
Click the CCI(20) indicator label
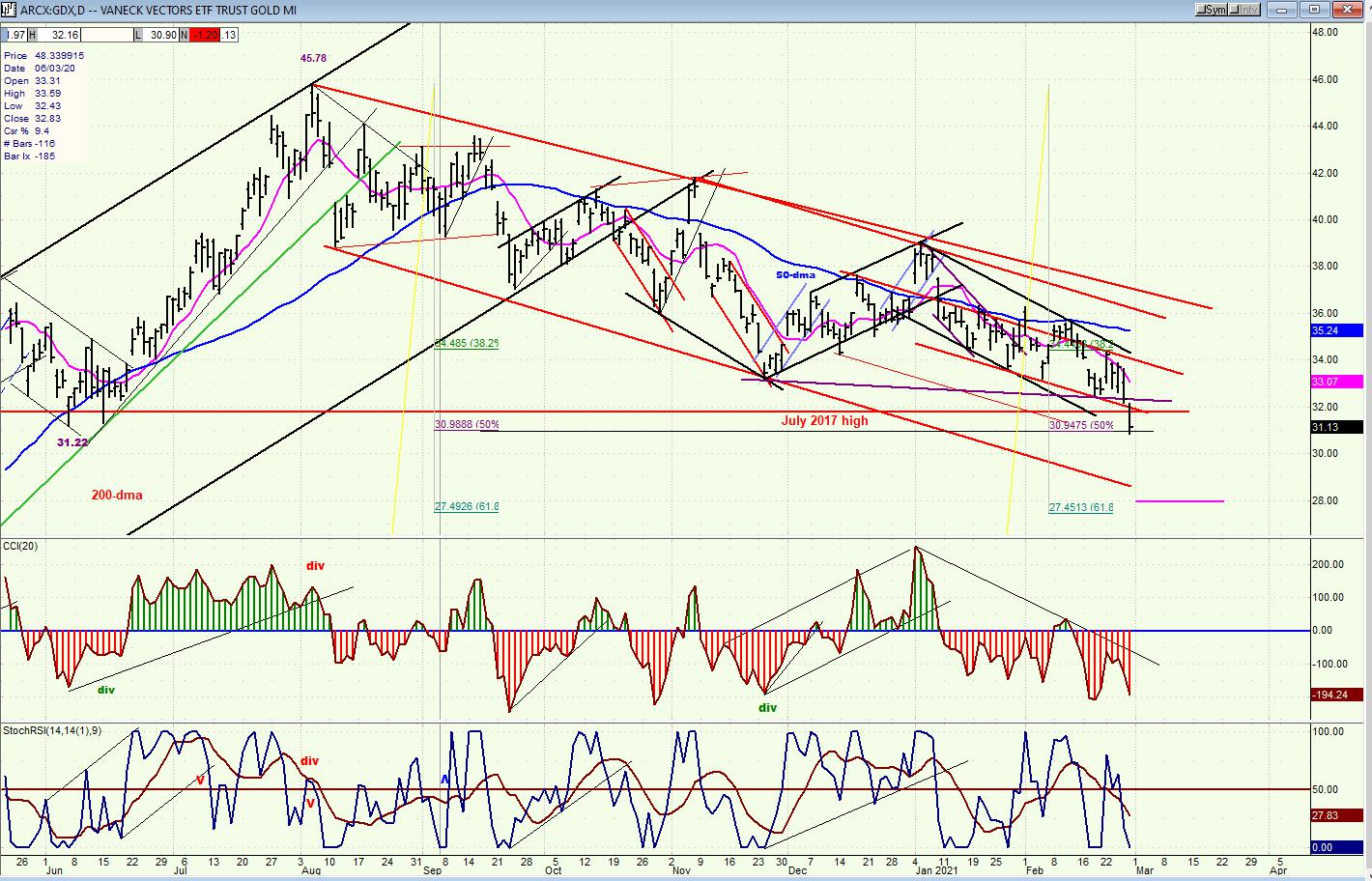click(x=21, y=547)
